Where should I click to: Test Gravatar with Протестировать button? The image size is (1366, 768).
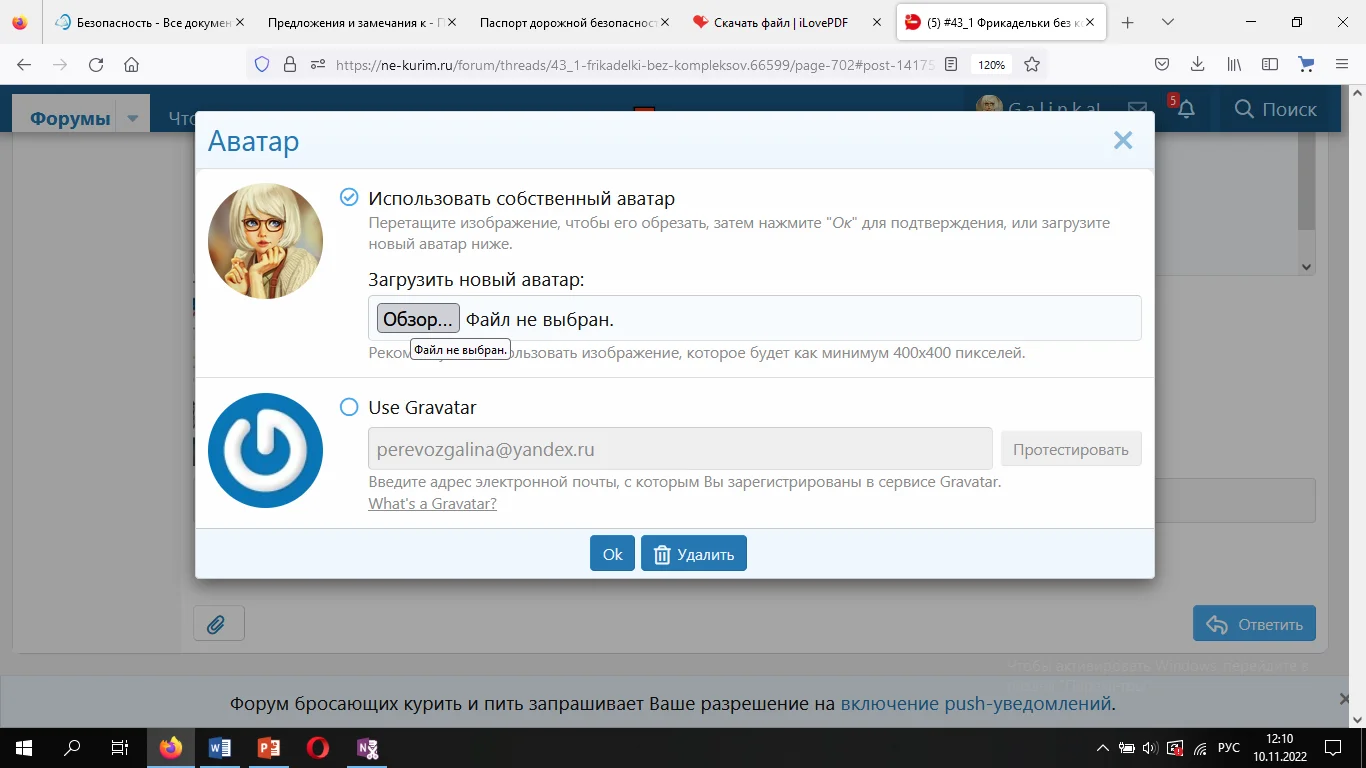click(x=1071, y=449)
